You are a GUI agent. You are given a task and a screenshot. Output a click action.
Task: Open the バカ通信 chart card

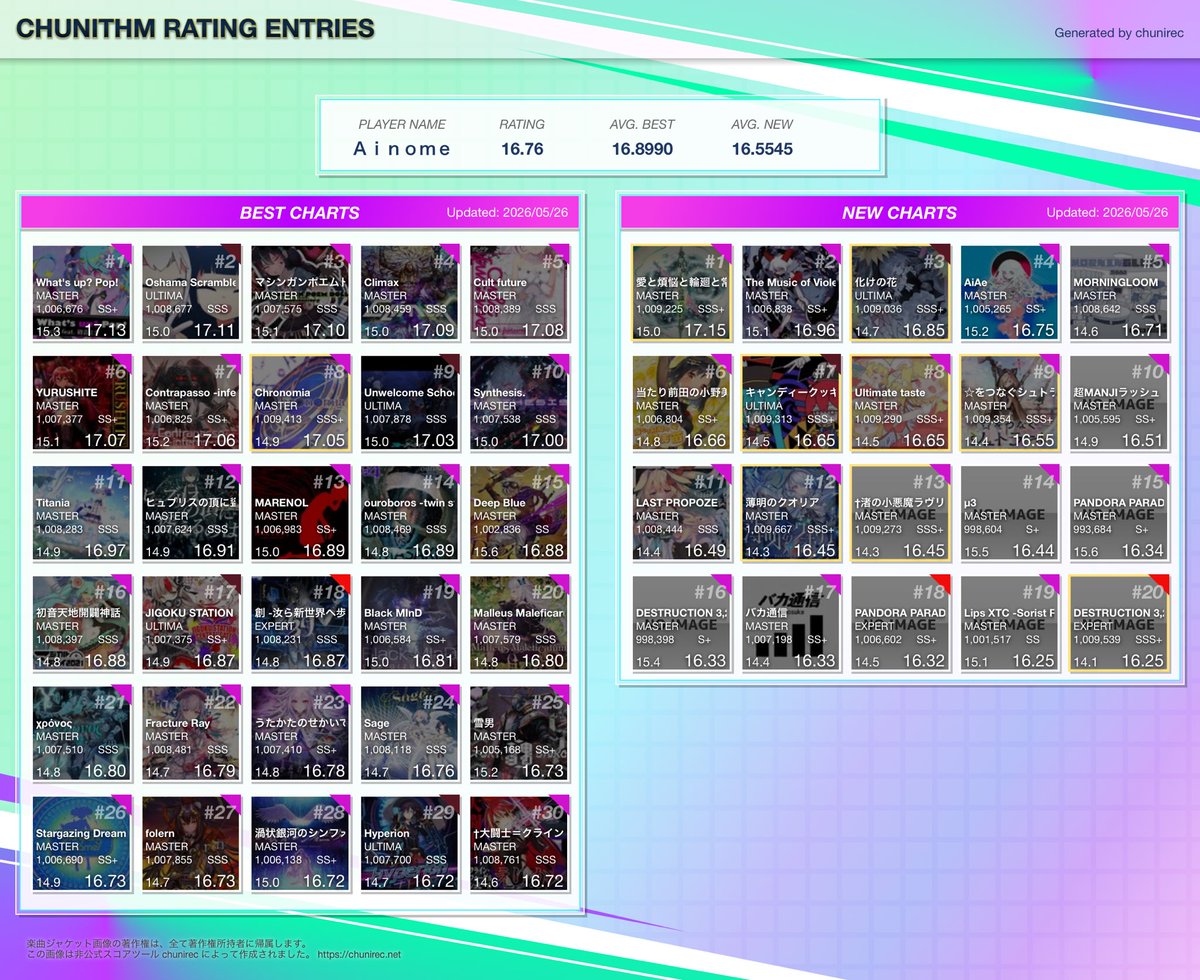point(791,623)
